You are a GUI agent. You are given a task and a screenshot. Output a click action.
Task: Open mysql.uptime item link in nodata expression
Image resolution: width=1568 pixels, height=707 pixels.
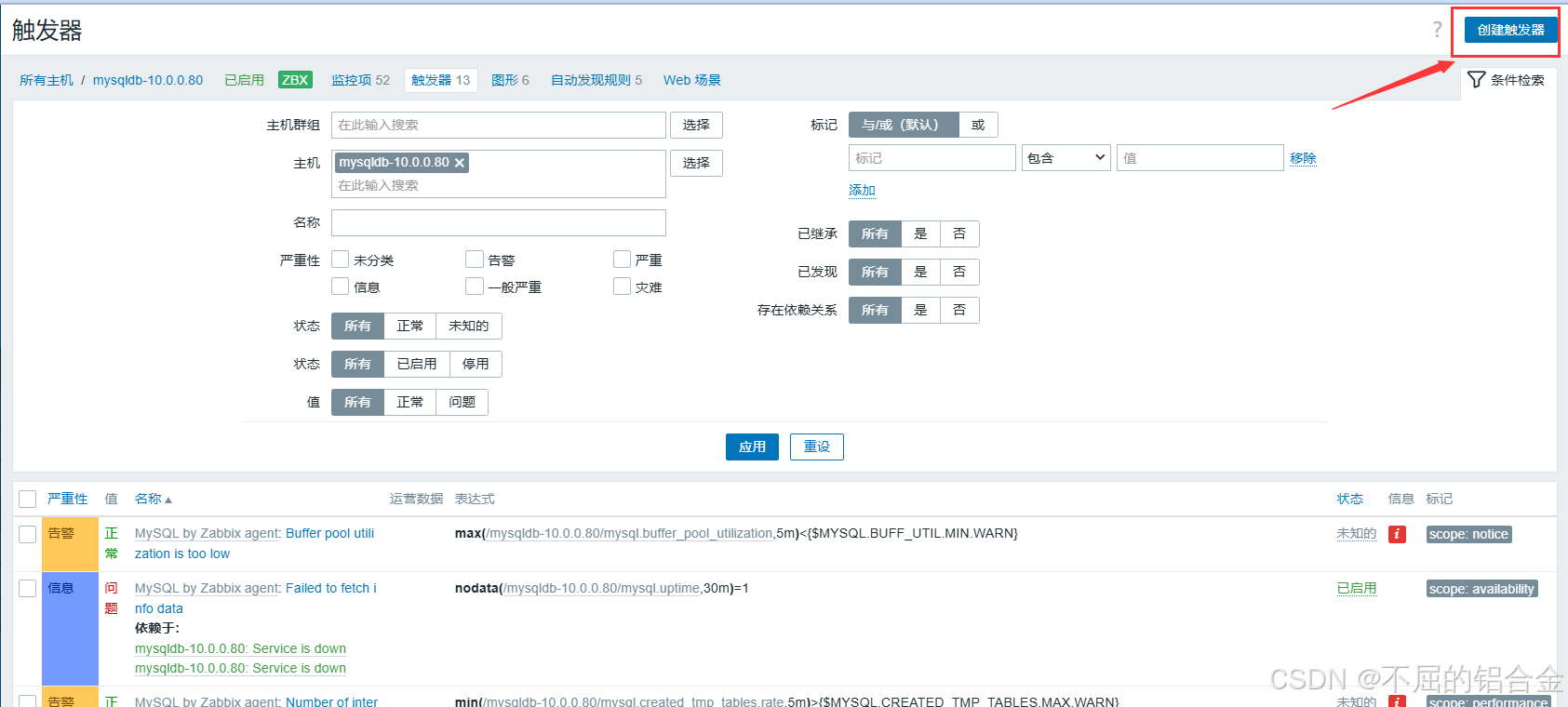point(603,589)
